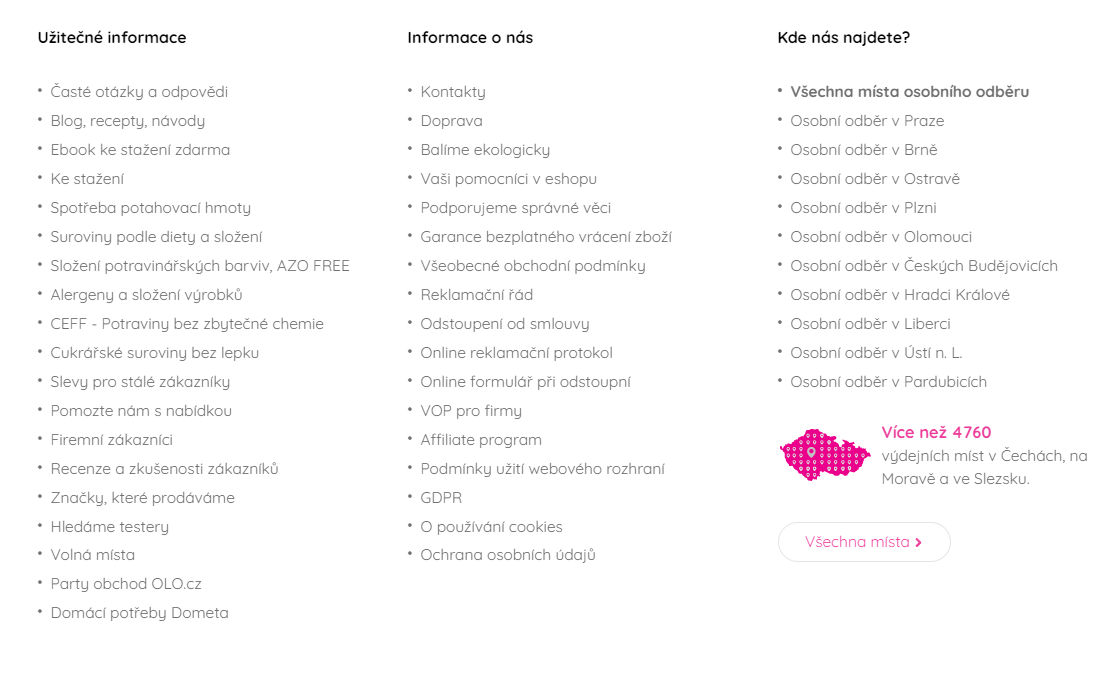Click the arrow in Všechna místa button
This screenshot has height=680, width=1110.
click(x=919, y=543)
